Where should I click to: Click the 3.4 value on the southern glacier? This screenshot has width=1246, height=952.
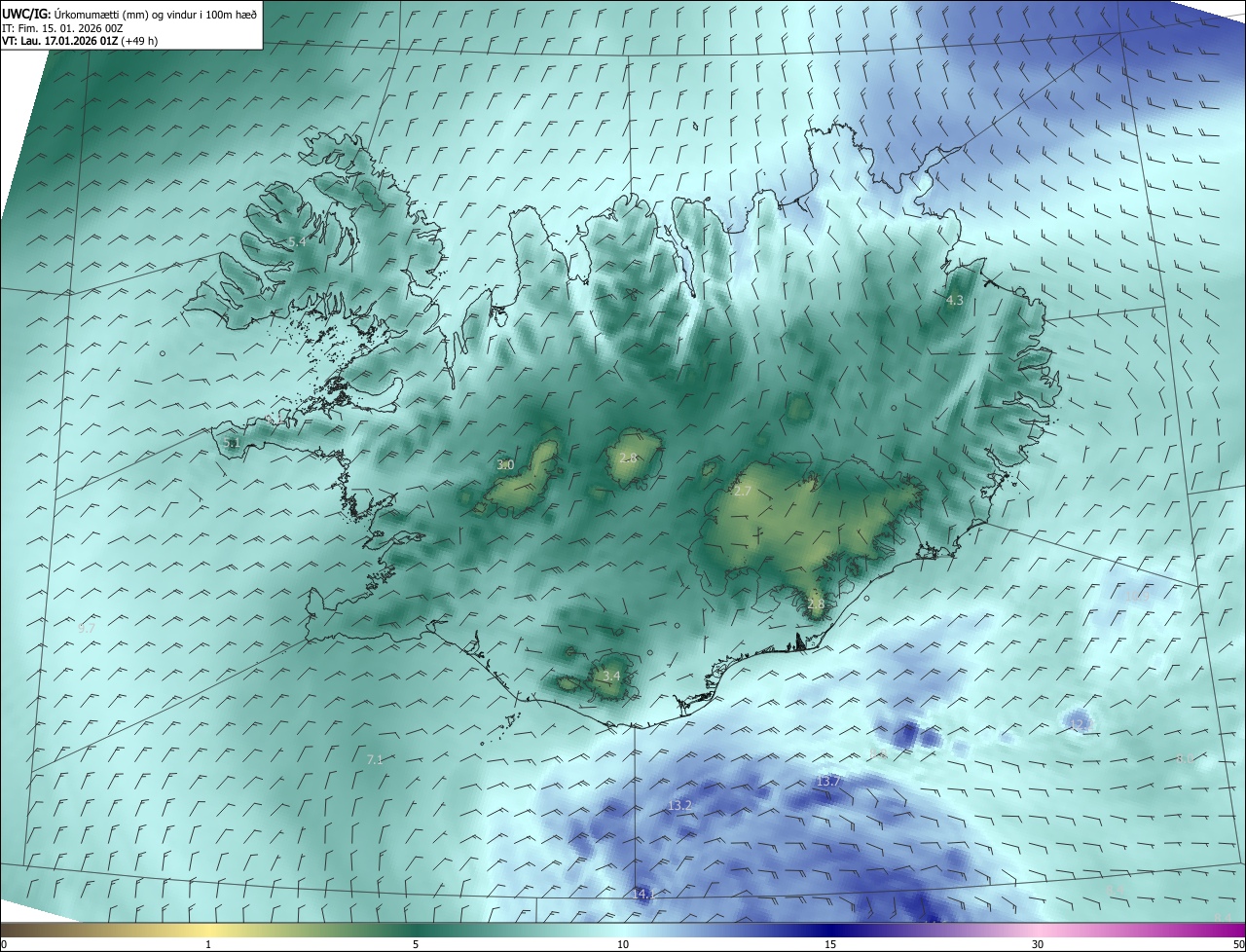611,676
